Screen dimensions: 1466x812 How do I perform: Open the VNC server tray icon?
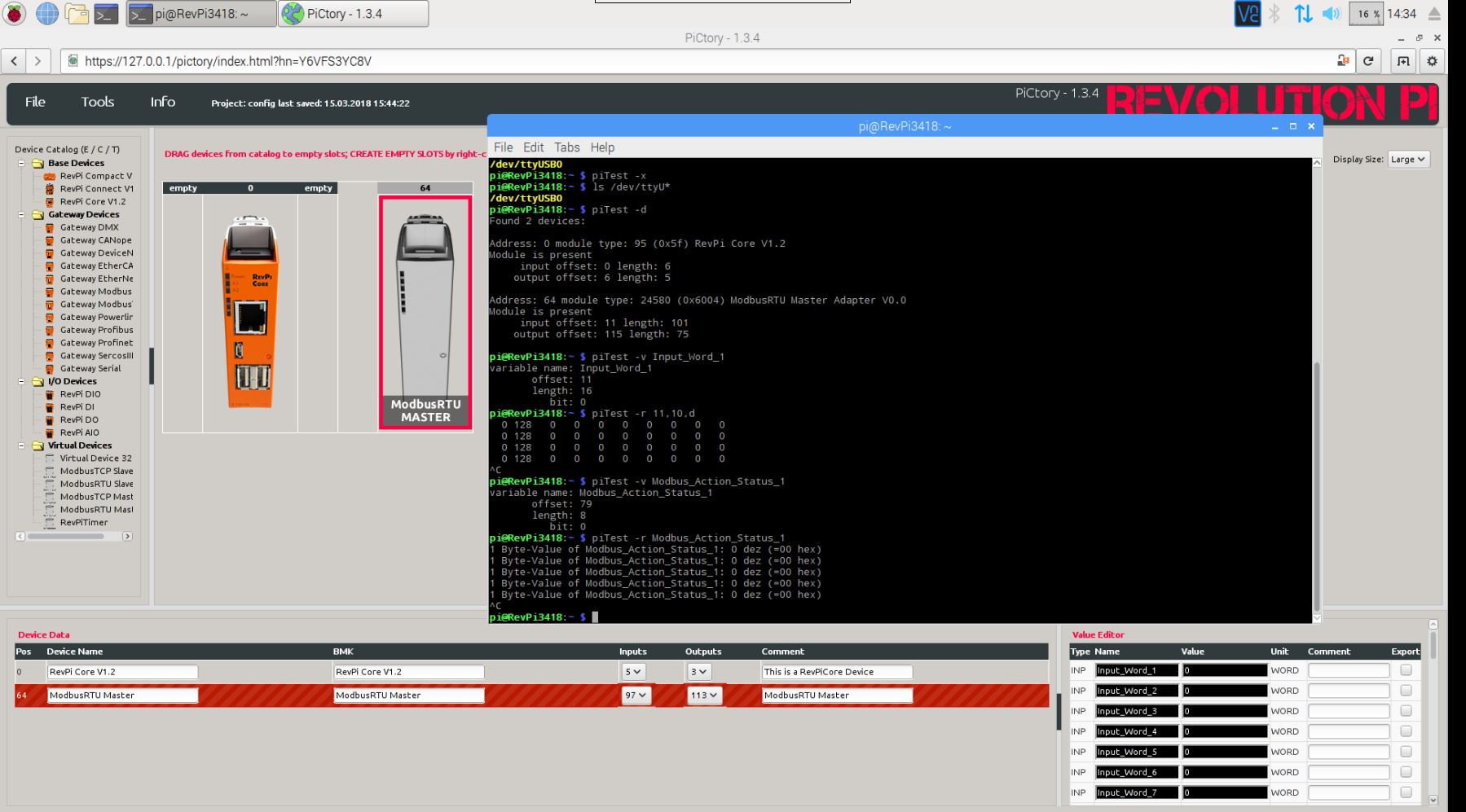(x=1247, y=14)
